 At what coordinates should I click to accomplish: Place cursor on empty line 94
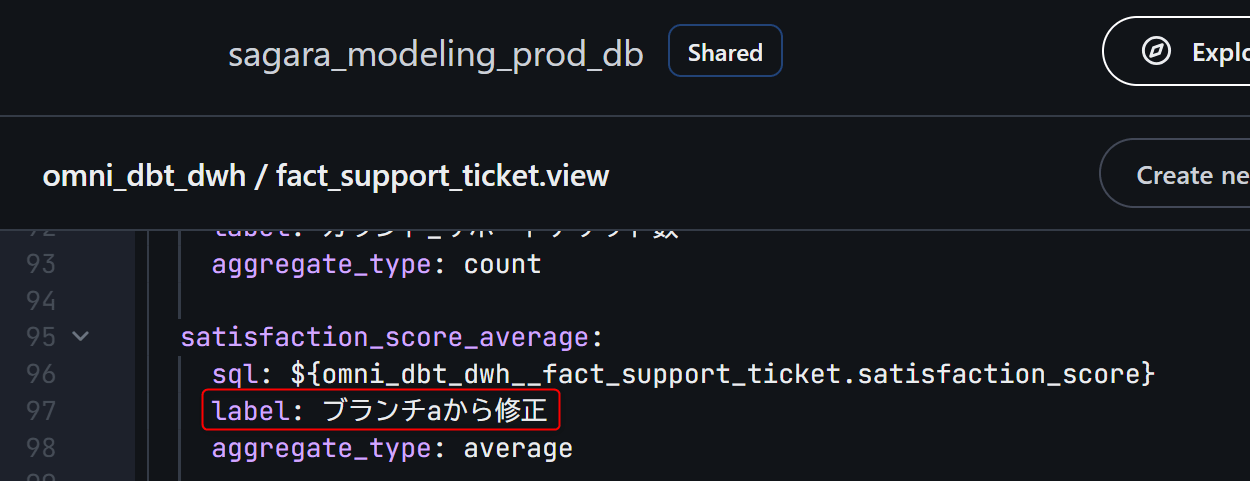click(400, 301)
